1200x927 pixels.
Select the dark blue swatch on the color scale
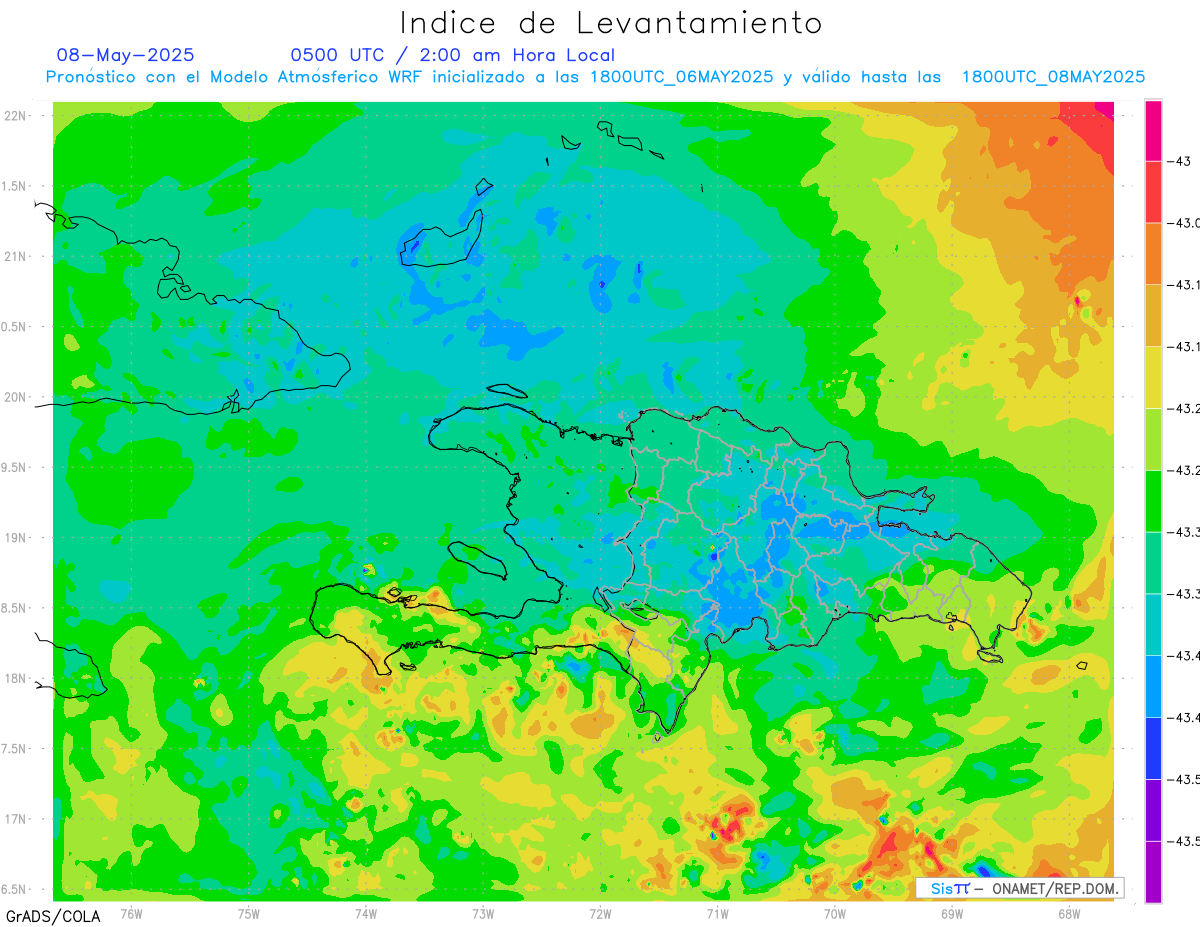pos(1153,749)
